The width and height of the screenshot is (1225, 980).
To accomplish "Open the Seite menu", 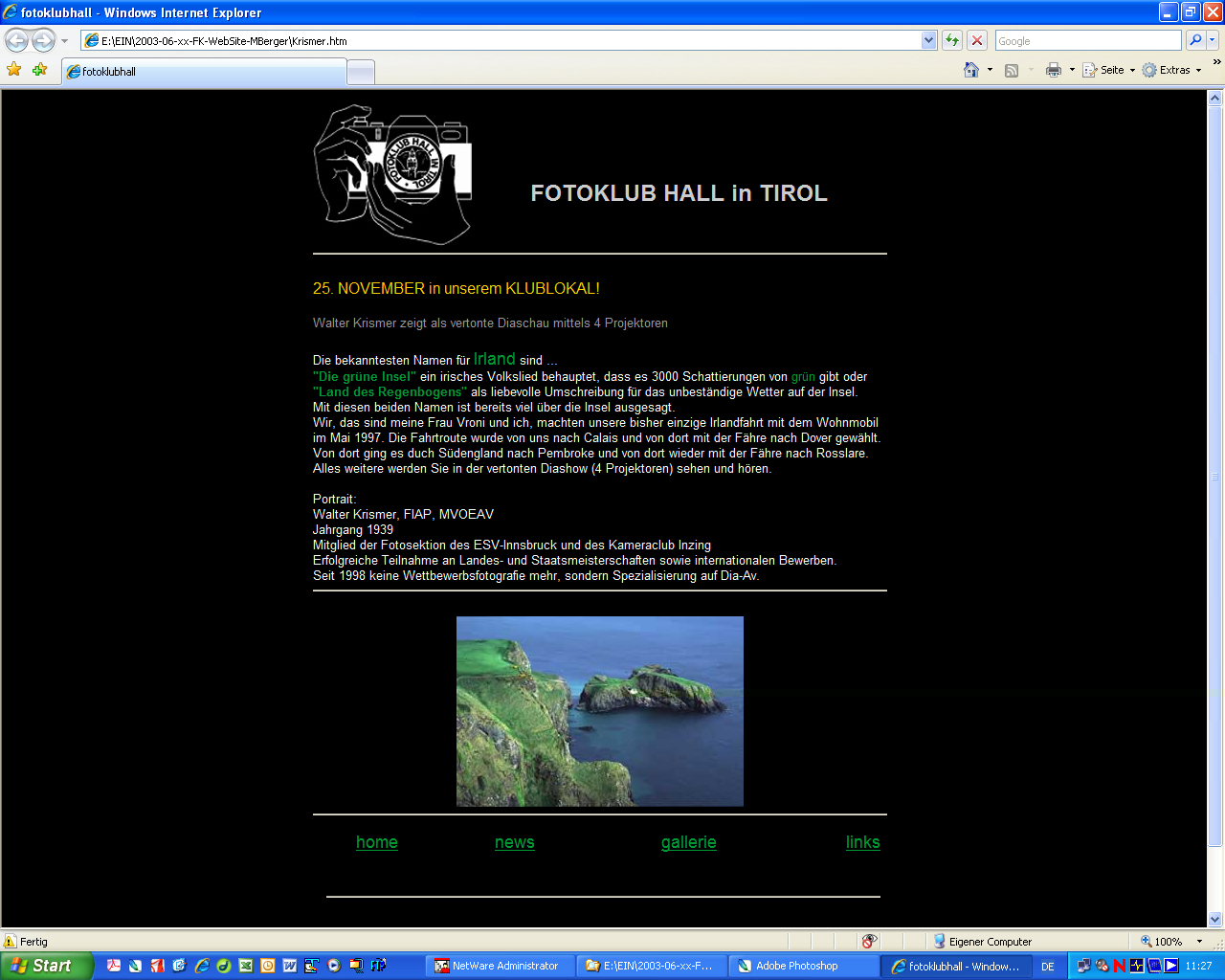I will [1109, 70].
